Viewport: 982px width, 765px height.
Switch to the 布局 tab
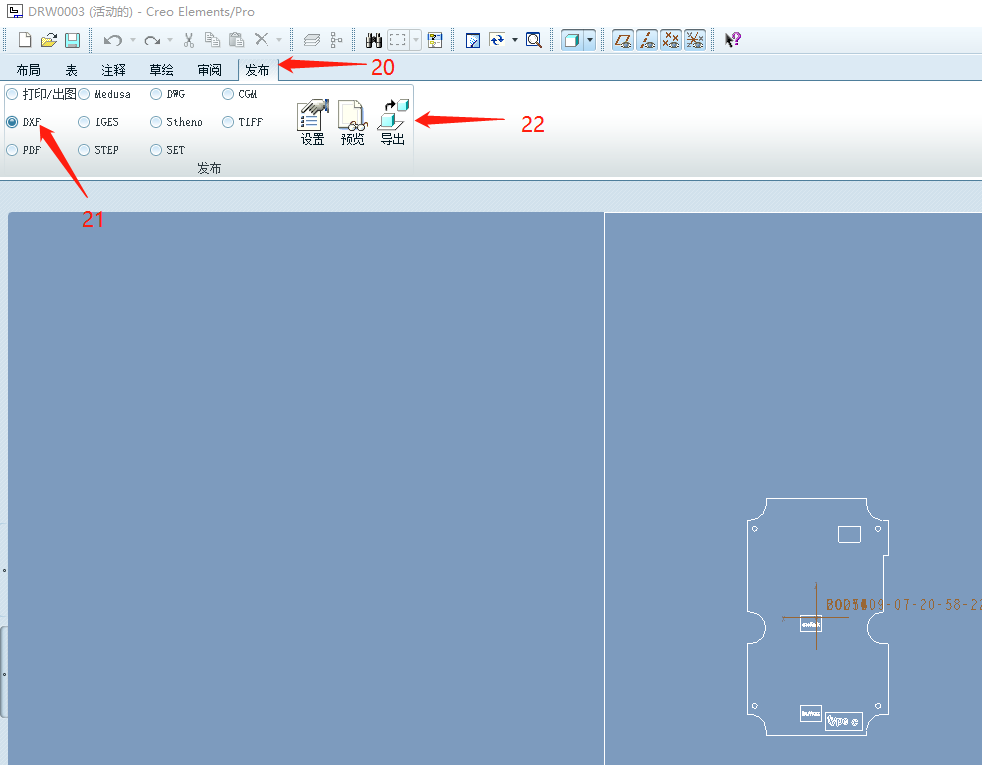29,70
